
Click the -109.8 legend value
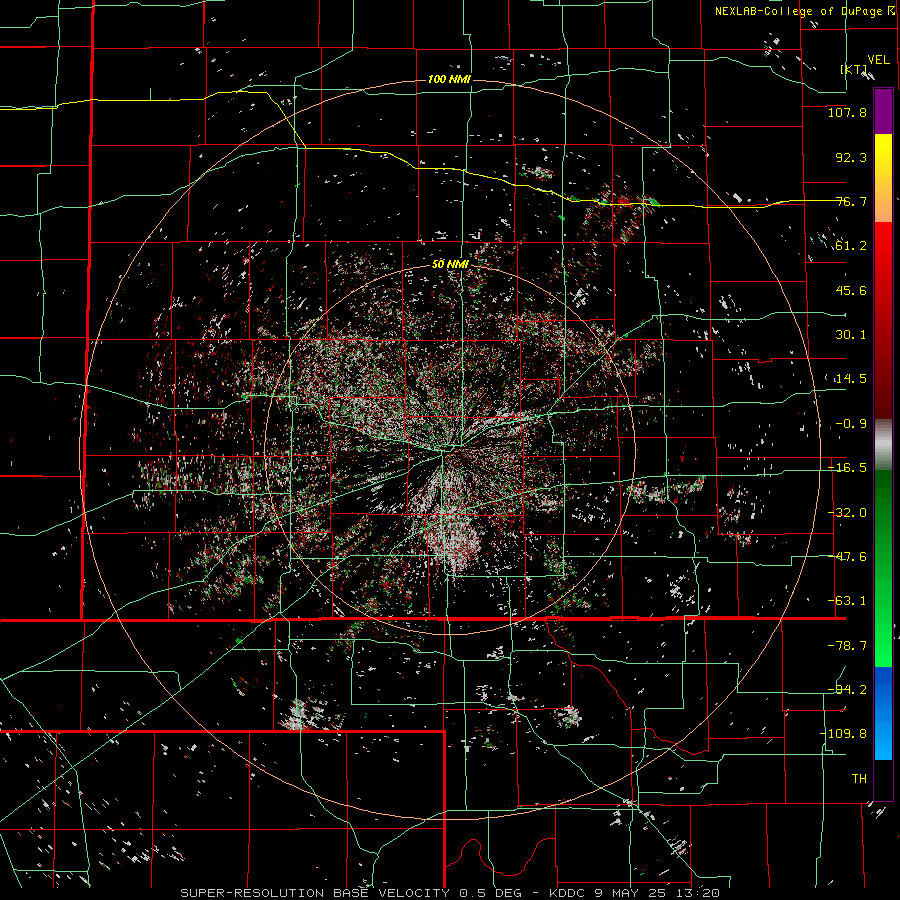point(843,734)
